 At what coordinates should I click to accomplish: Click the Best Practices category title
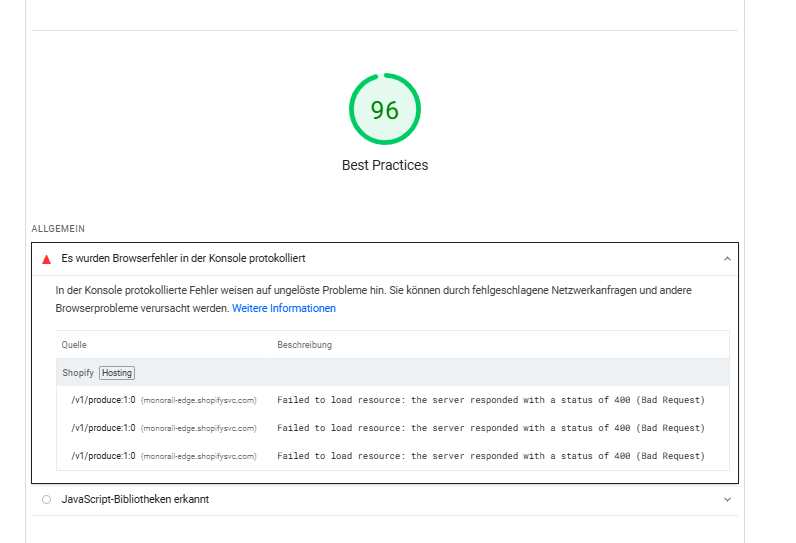[385, 165]
